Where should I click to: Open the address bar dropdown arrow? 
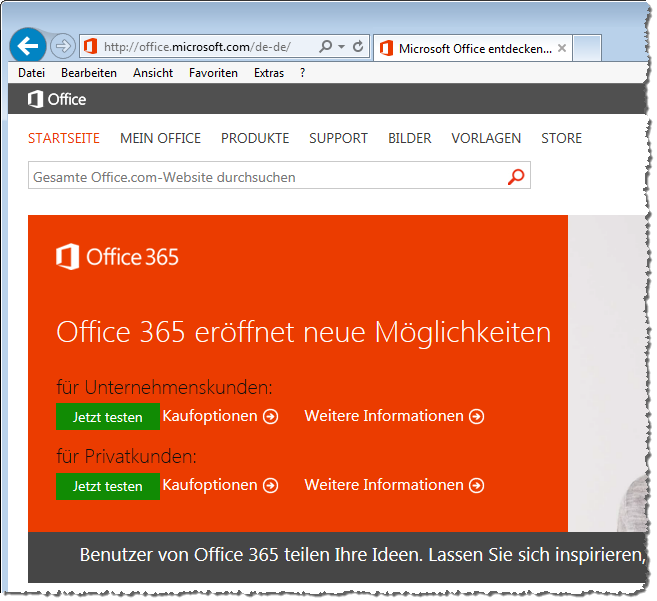(341, 47)
